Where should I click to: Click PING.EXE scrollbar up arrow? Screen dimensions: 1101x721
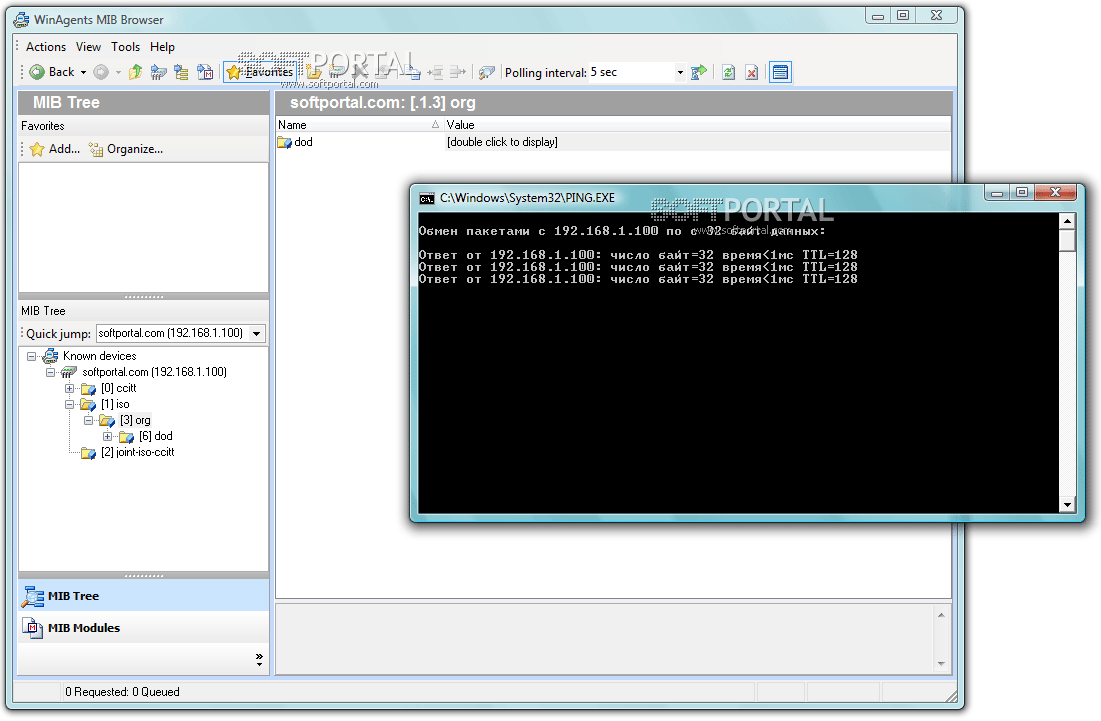pos(1067,221)
